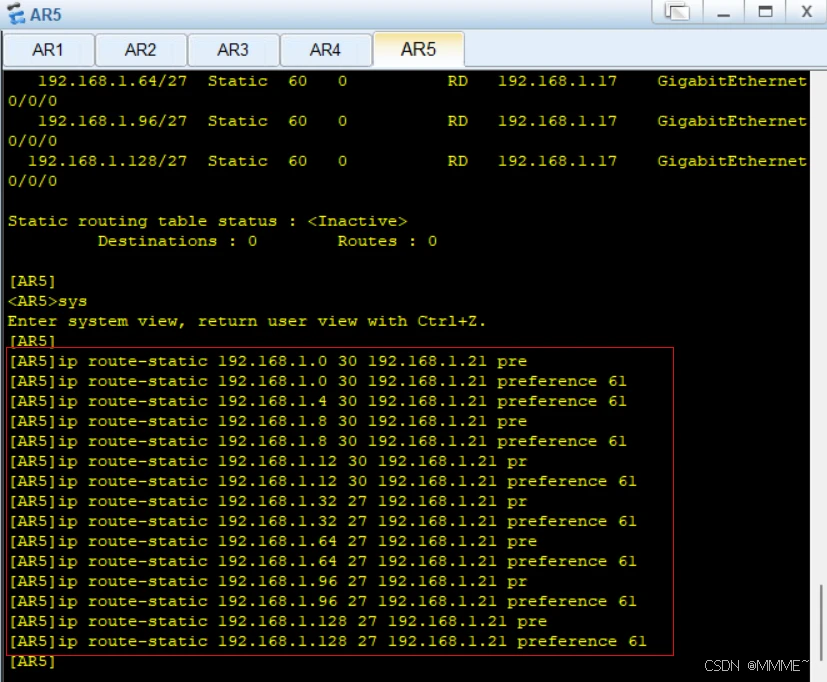This screenshot has height=682, width=827.
Task: Minimize the AR5 console window
Action: [724, 12]
